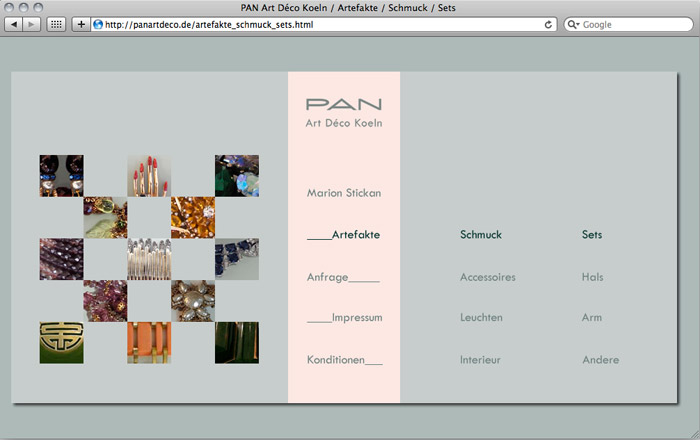Open the Anfrage menu item
This screenshot has height=440, width=700.
(x=343, y=277)
